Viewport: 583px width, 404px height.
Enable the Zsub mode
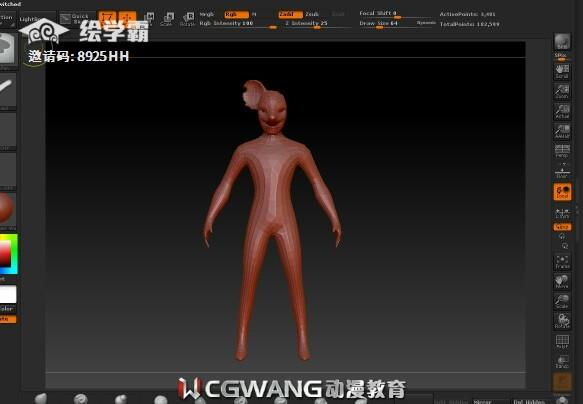tap(312, 14)
